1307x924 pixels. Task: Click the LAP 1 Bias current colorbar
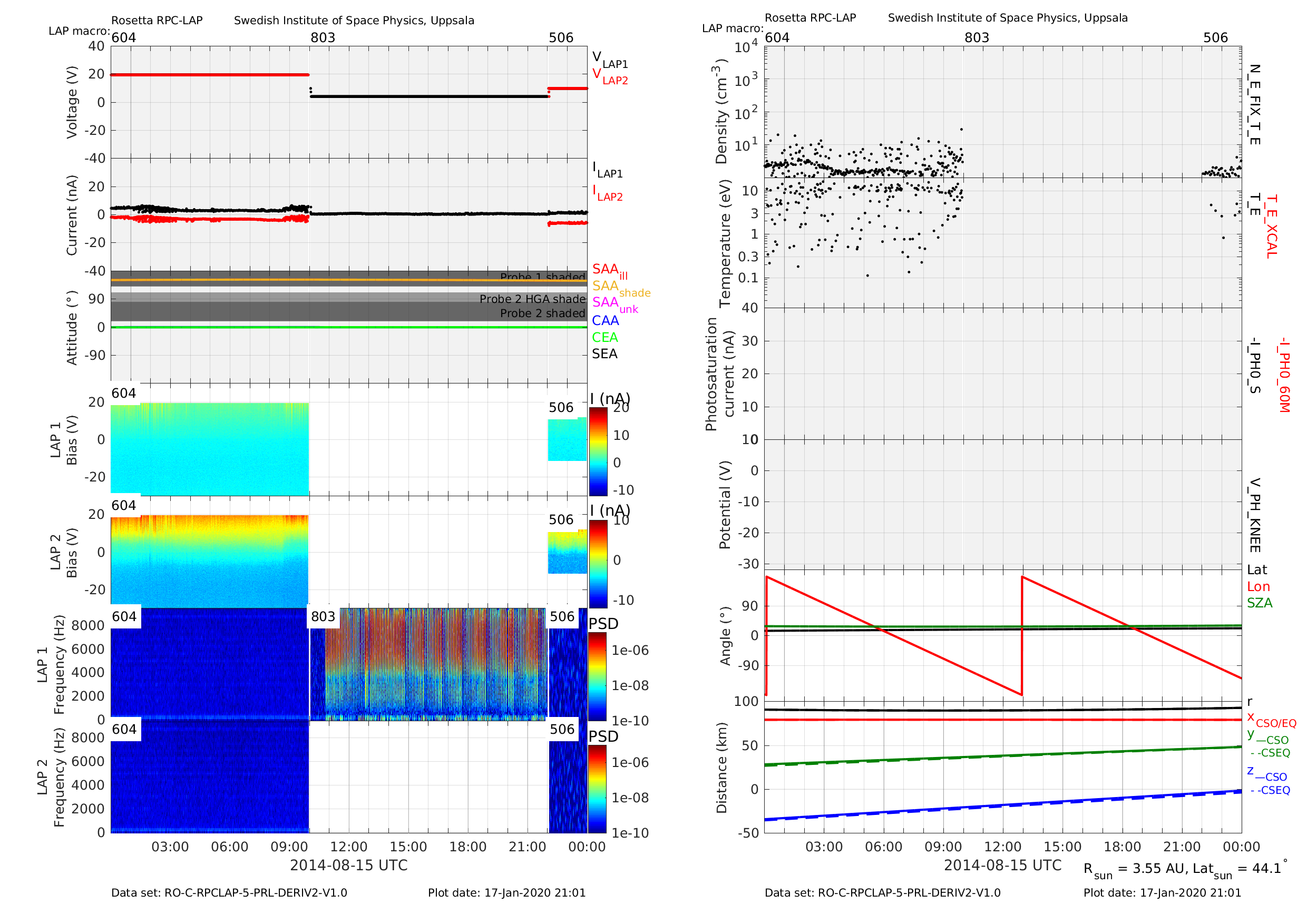coord(598,452)
